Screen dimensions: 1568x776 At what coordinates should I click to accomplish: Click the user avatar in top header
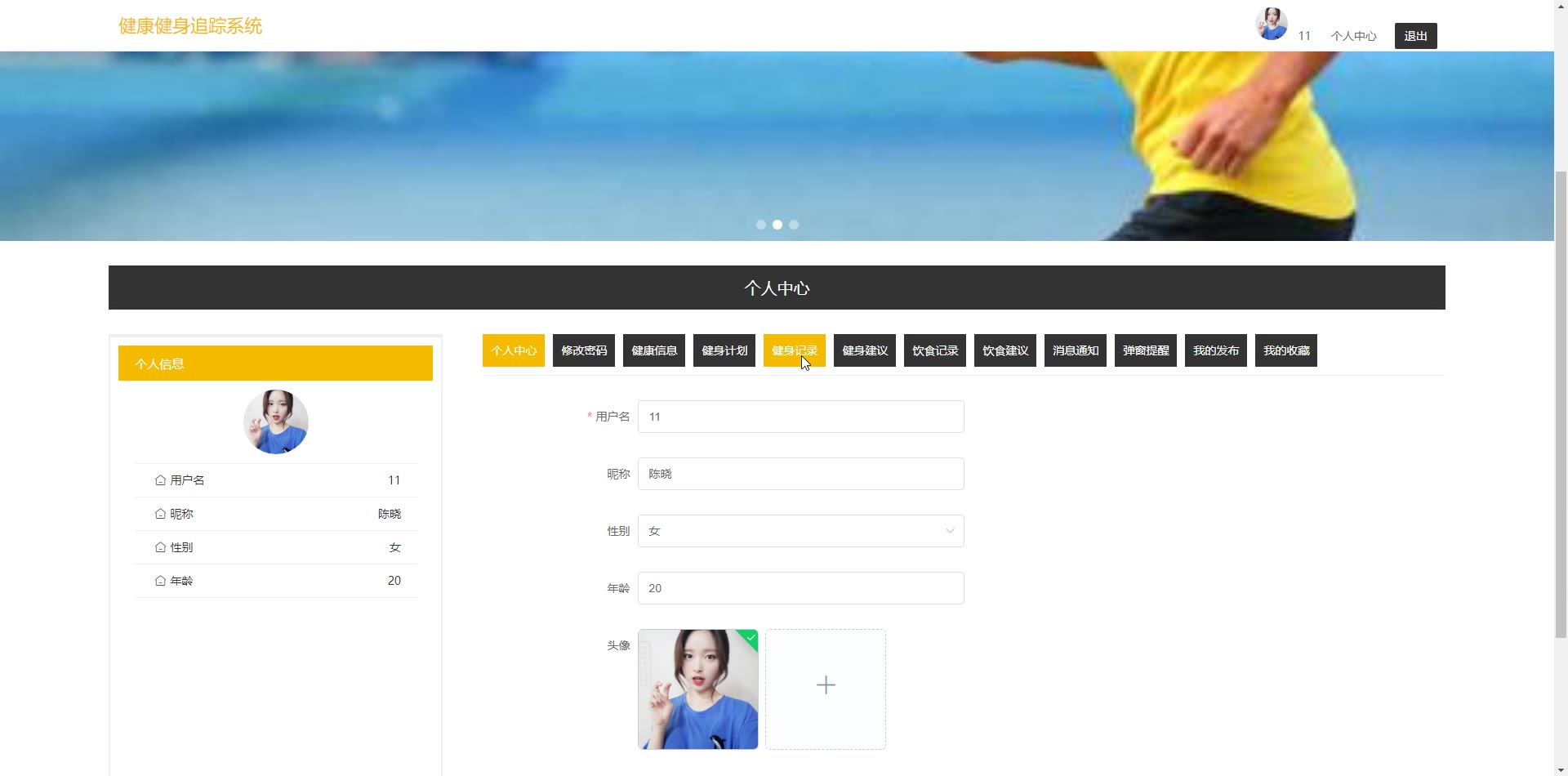[x=1272, y=24]
